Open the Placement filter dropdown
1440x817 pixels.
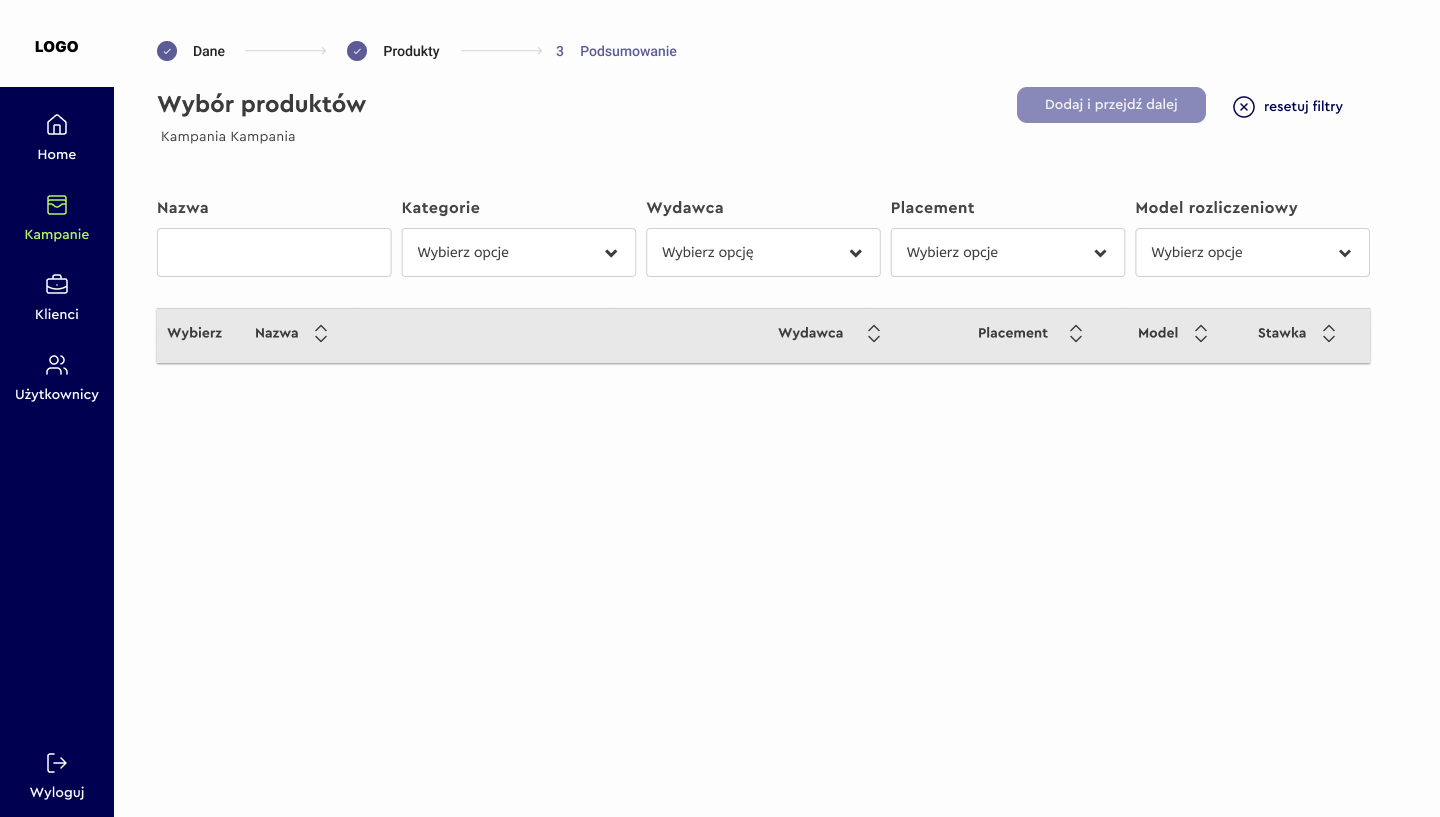(1008, 253)
